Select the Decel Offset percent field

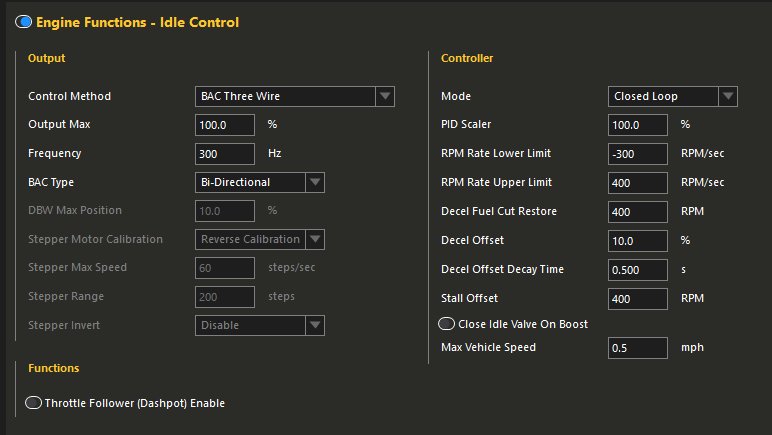tap(638, 241)
